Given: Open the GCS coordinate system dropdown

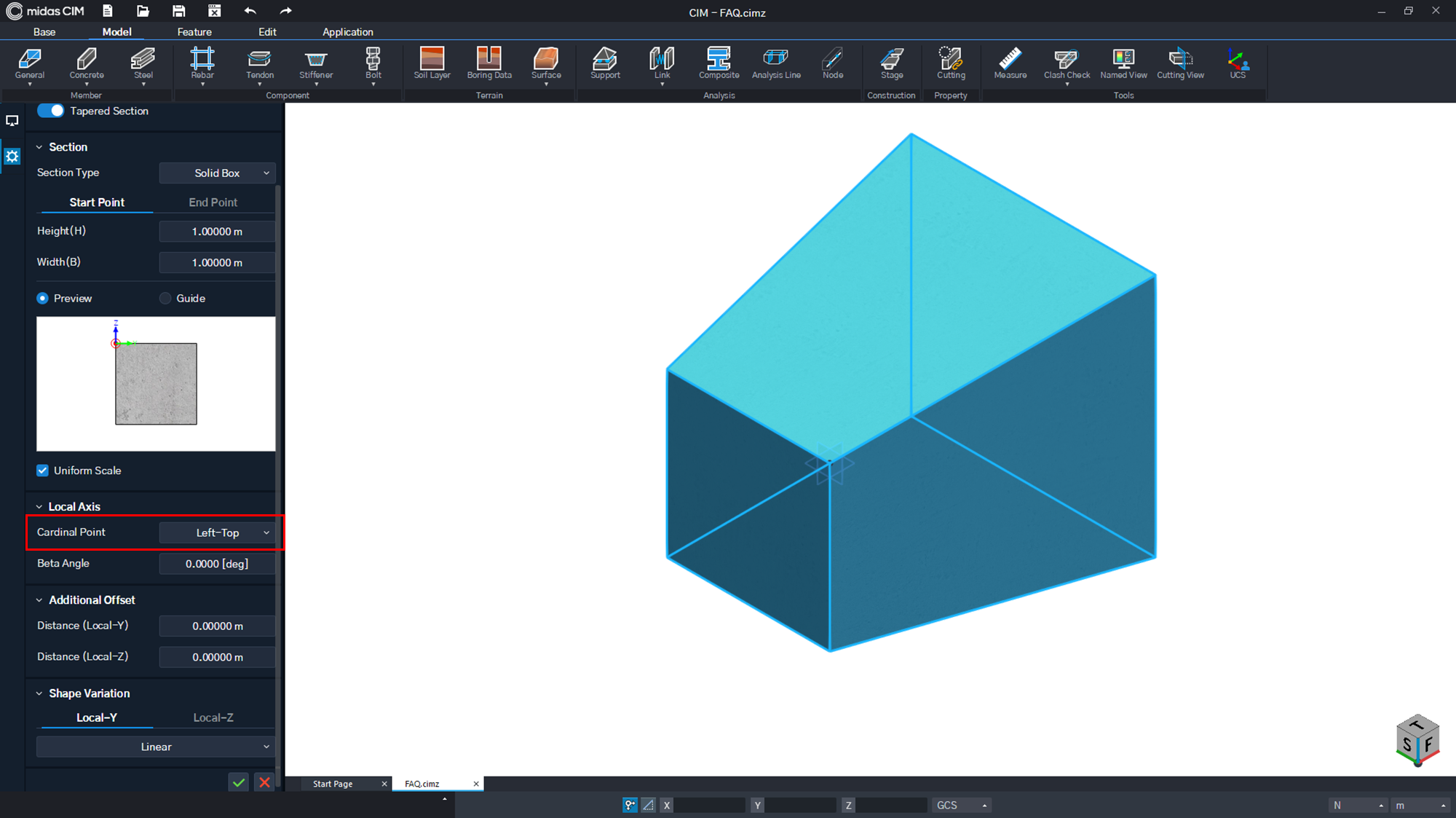Looking at the screenshot, I should tap(961, 805).
